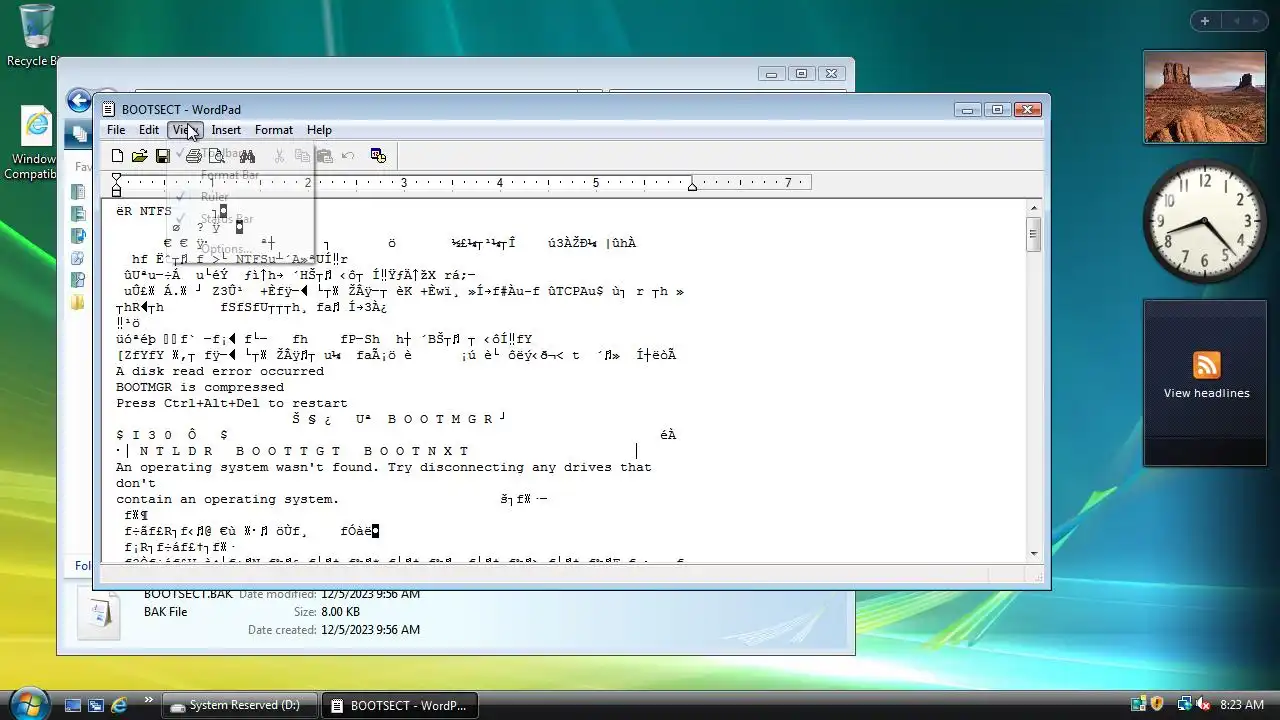The height and width of the screenshot is (720, 1280).
Task: Click the '8.00 KB' size value
Action: pos(340,612)
